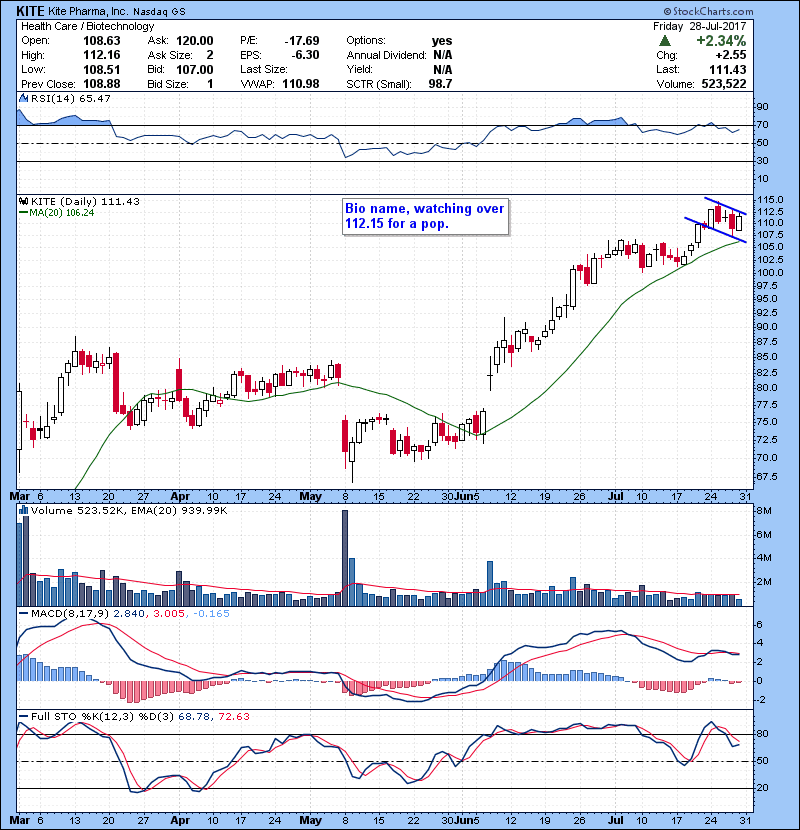
Task: Click the Options value yes
Action: pos(442,41)
